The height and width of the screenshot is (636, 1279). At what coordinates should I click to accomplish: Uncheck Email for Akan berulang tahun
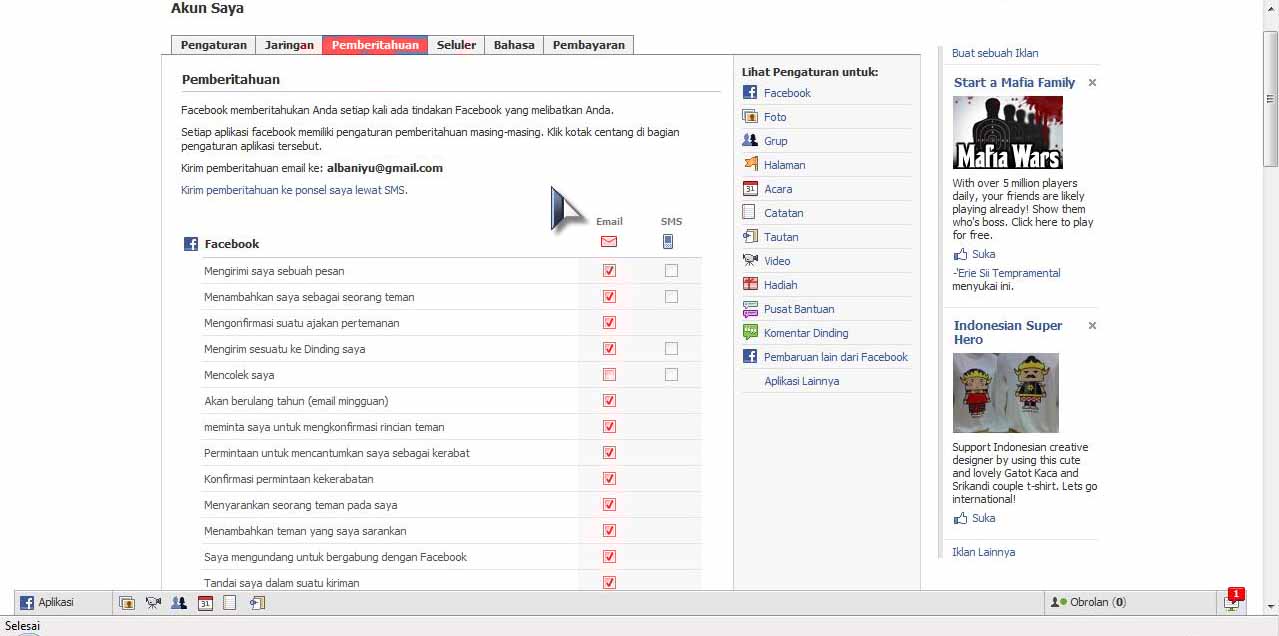point(609,401)
